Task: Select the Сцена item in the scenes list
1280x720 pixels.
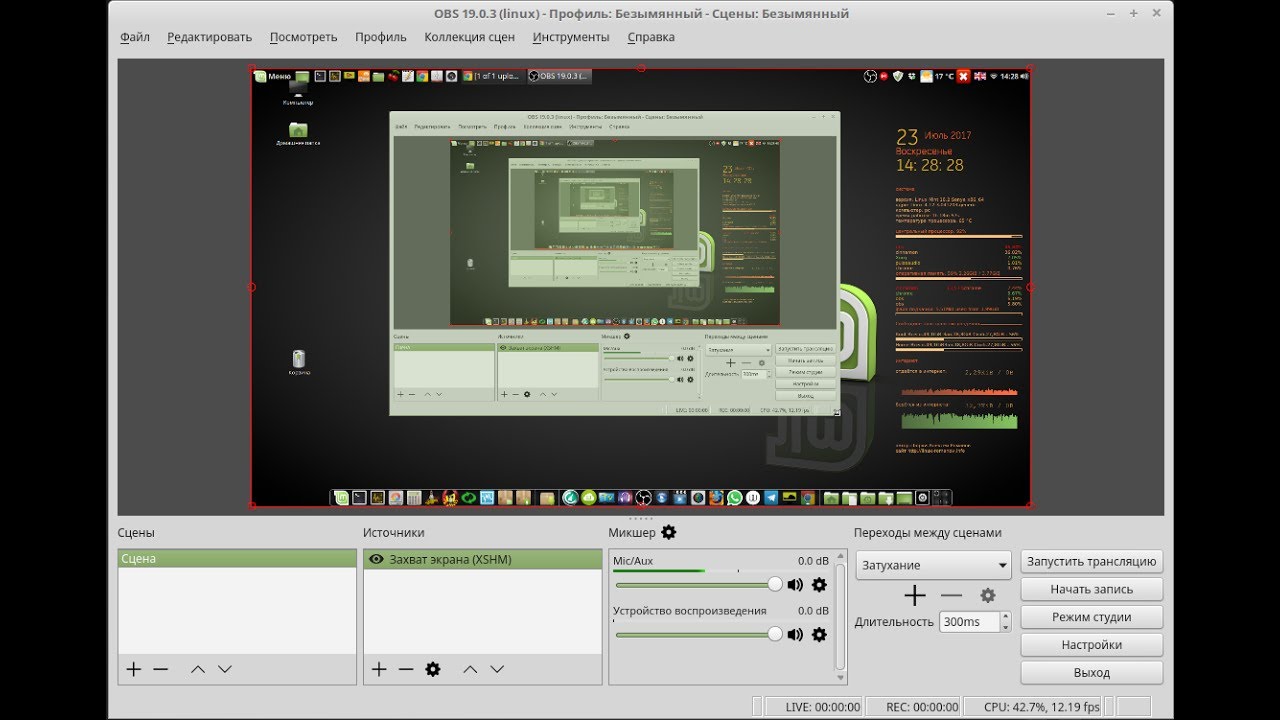Action: point(237,559)
